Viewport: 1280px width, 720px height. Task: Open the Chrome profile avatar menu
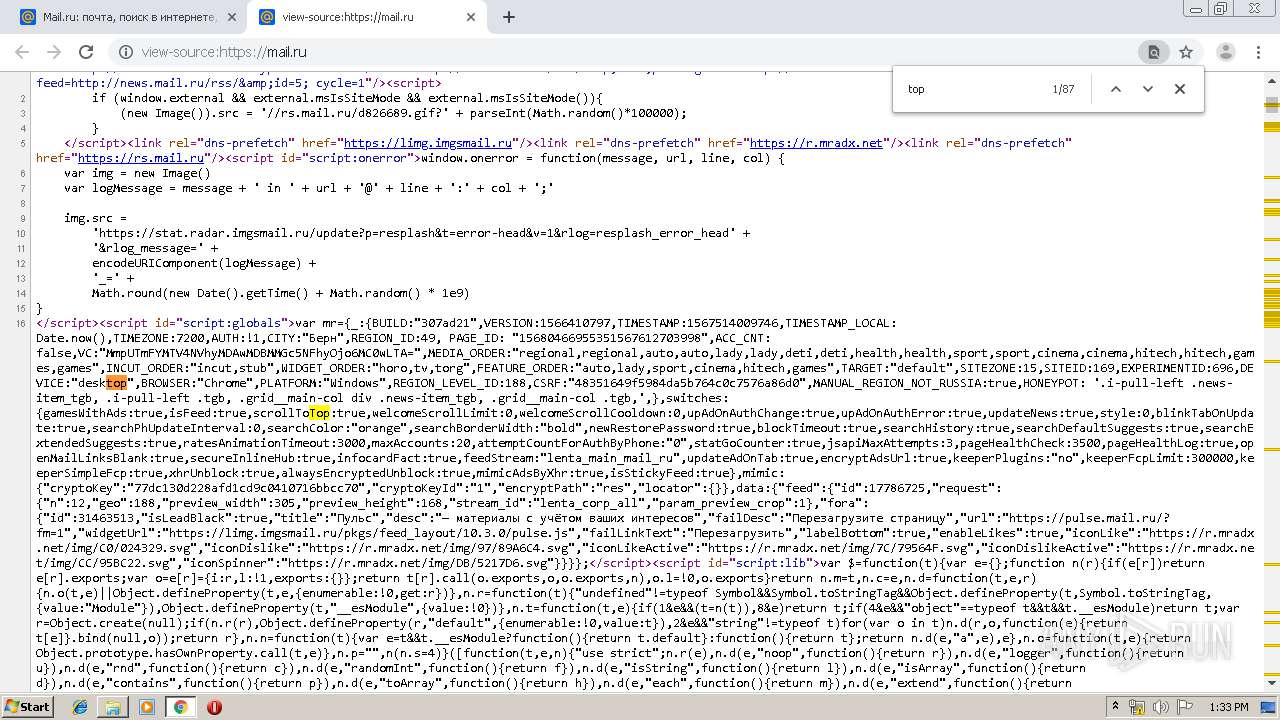pyautogui.click(x=1225, y=52)
